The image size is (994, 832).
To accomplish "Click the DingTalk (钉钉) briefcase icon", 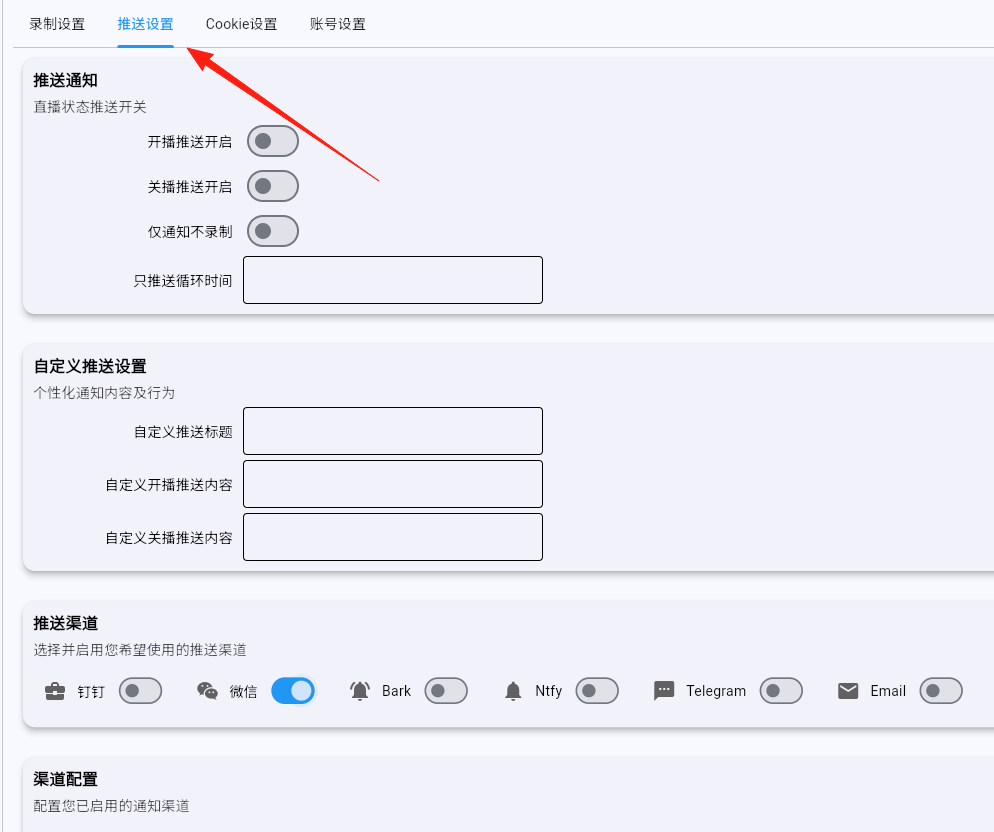I will point(55,691).
